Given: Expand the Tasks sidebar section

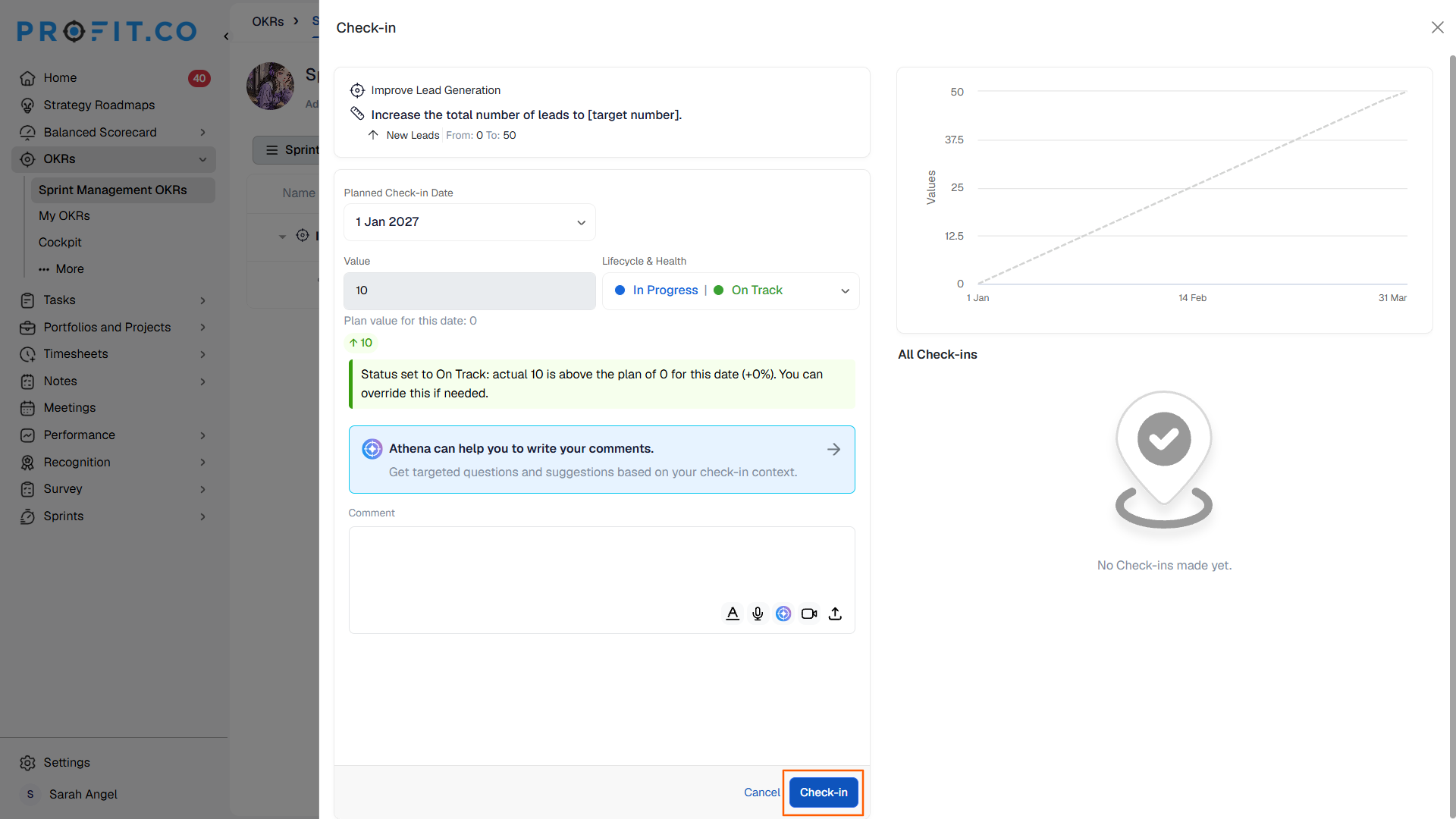Looking at the screenshot, I should point(202,300).
